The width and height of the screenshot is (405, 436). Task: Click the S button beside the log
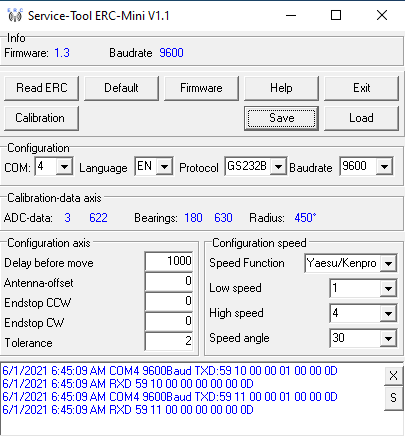pyautogui.click(x=393, y=398)
